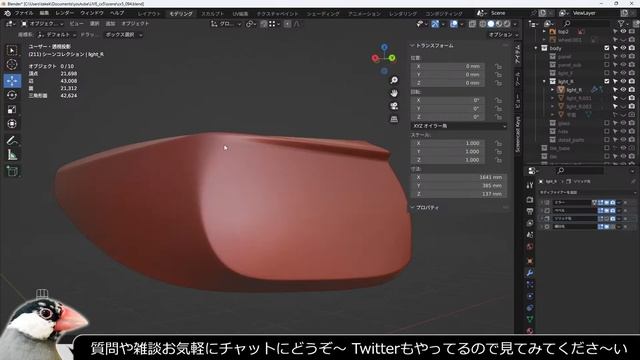Select the Scale tool in left toolbar
The height and width of the screenshot is (360, 640).
click(12, 109)
